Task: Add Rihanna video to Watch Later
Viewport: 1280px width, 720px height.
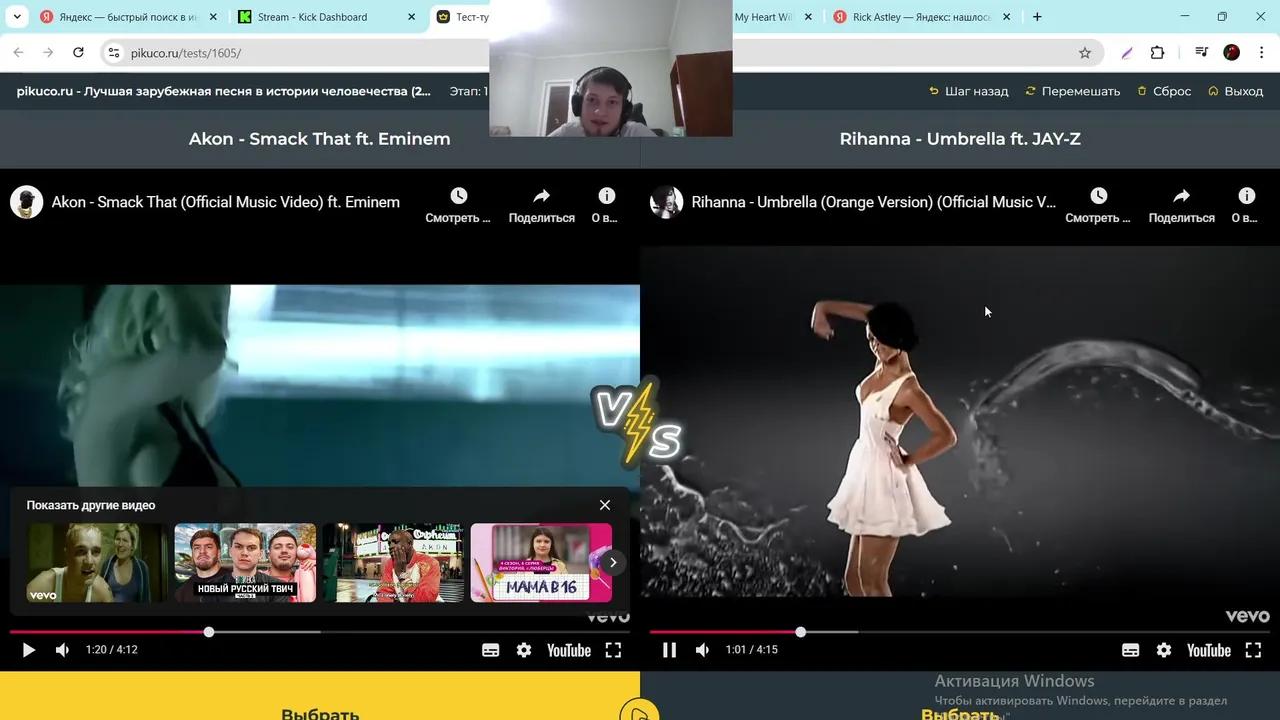Action: (x=1098, y=204)
